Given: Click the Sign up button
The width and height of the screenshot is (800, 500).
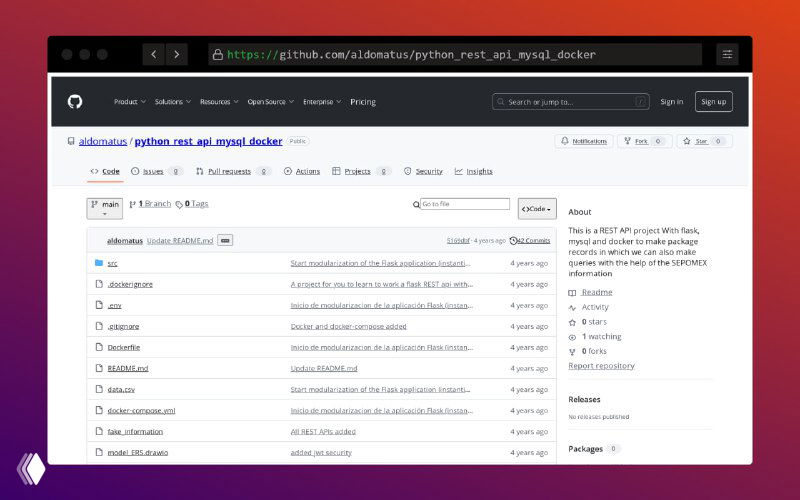Looking at the screenshot, I should point(713,102).
